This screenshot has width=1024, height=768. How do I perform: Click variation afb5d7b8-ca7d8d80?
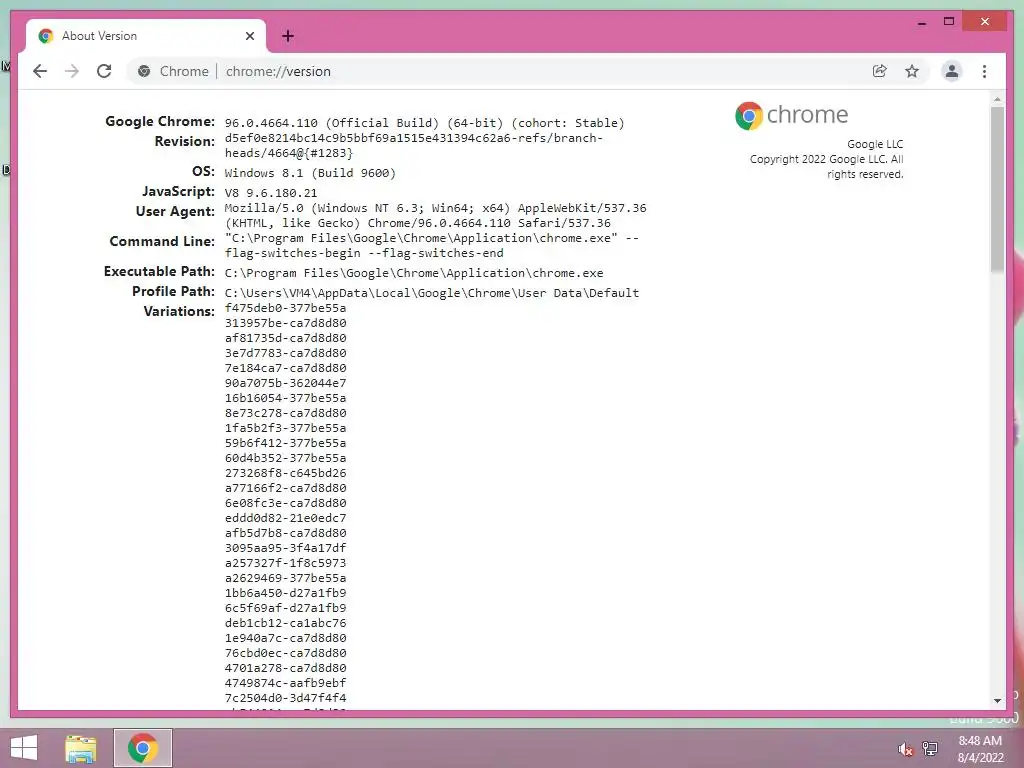pos(285,534)
